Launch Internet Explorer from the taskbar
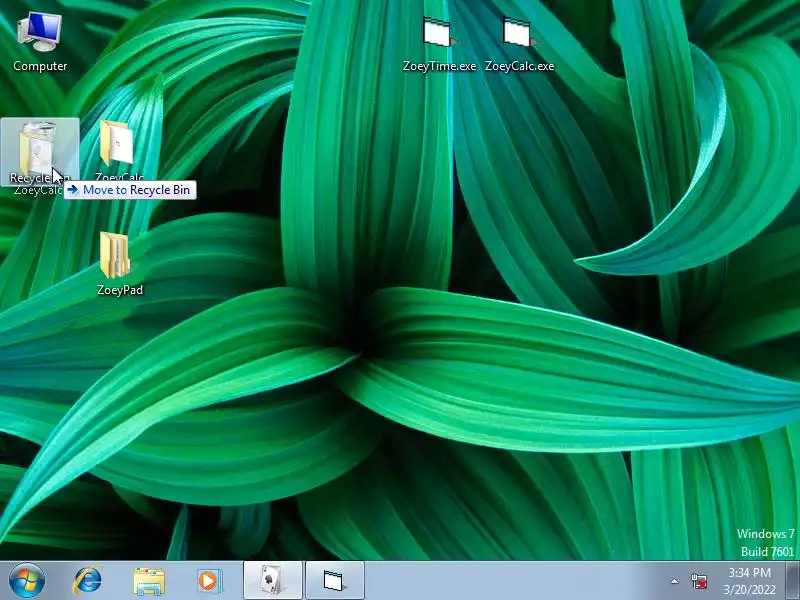The image size is (800, 600). (88, 581)
